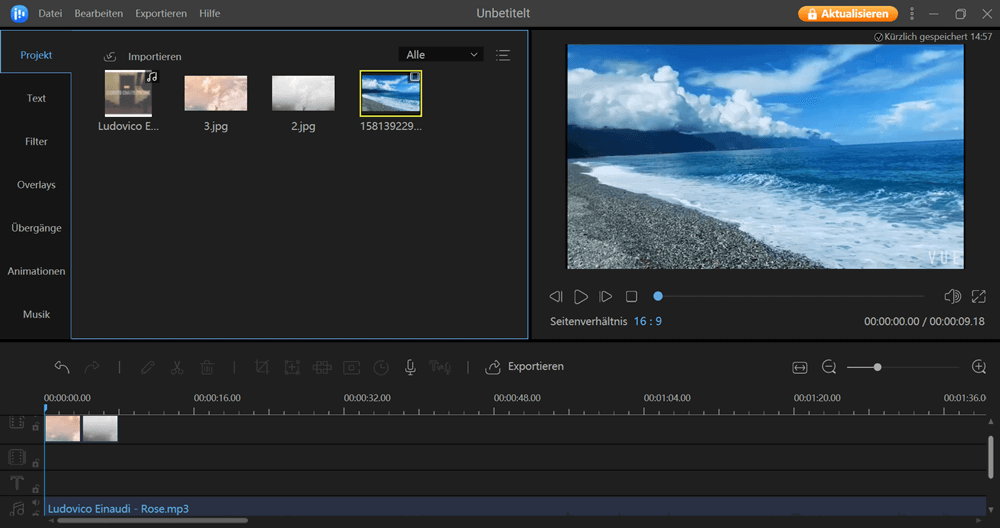
Task: Click the microphone voiceover icon
Action: (410, 367)
